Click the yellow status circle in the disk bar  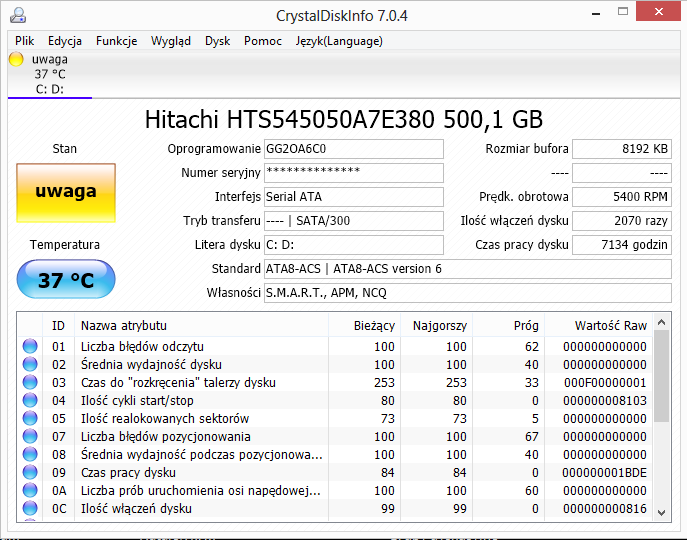coord(16,59)
